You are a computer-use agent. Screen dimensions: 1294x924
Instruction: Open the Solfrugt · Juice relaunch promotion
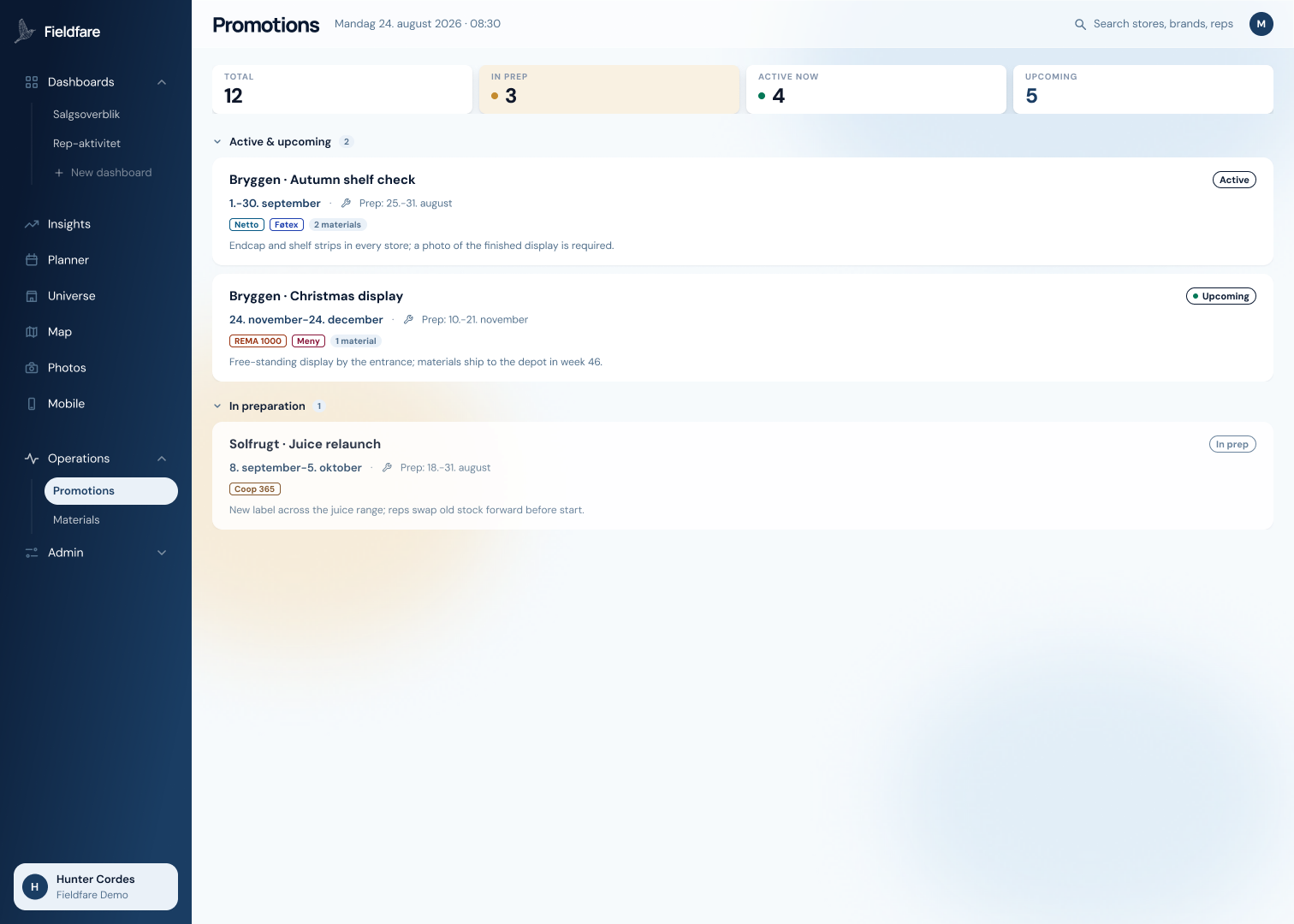743,476
